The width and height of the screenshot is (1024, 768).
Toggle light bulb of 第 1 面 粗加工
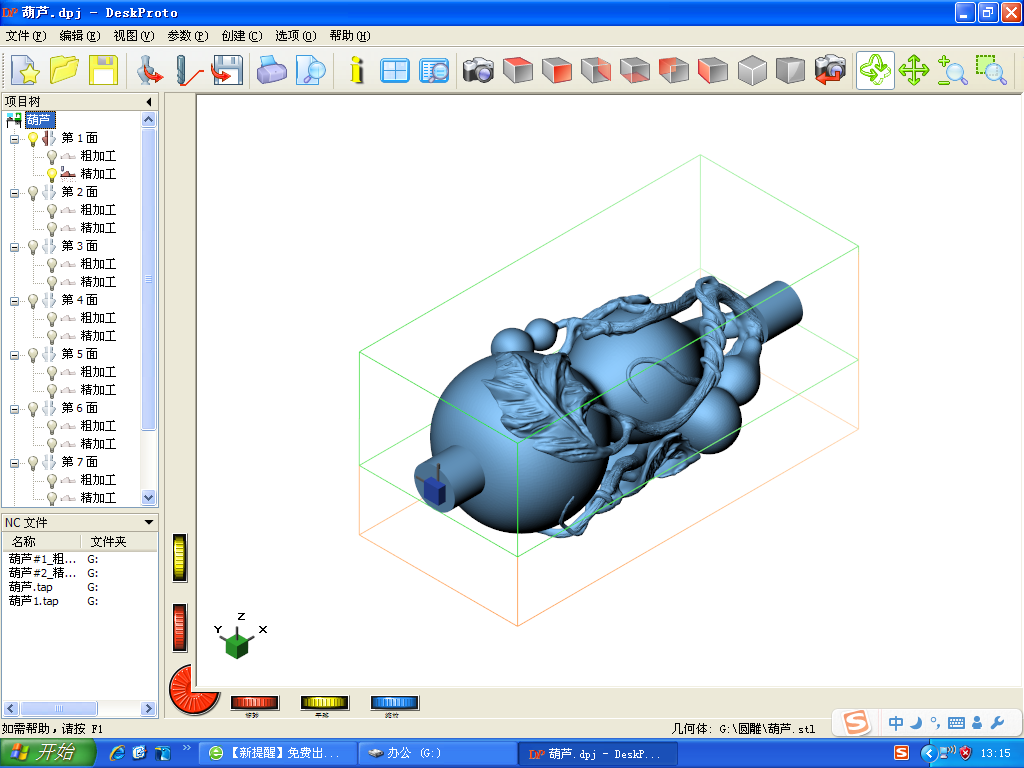pos(52,157)
